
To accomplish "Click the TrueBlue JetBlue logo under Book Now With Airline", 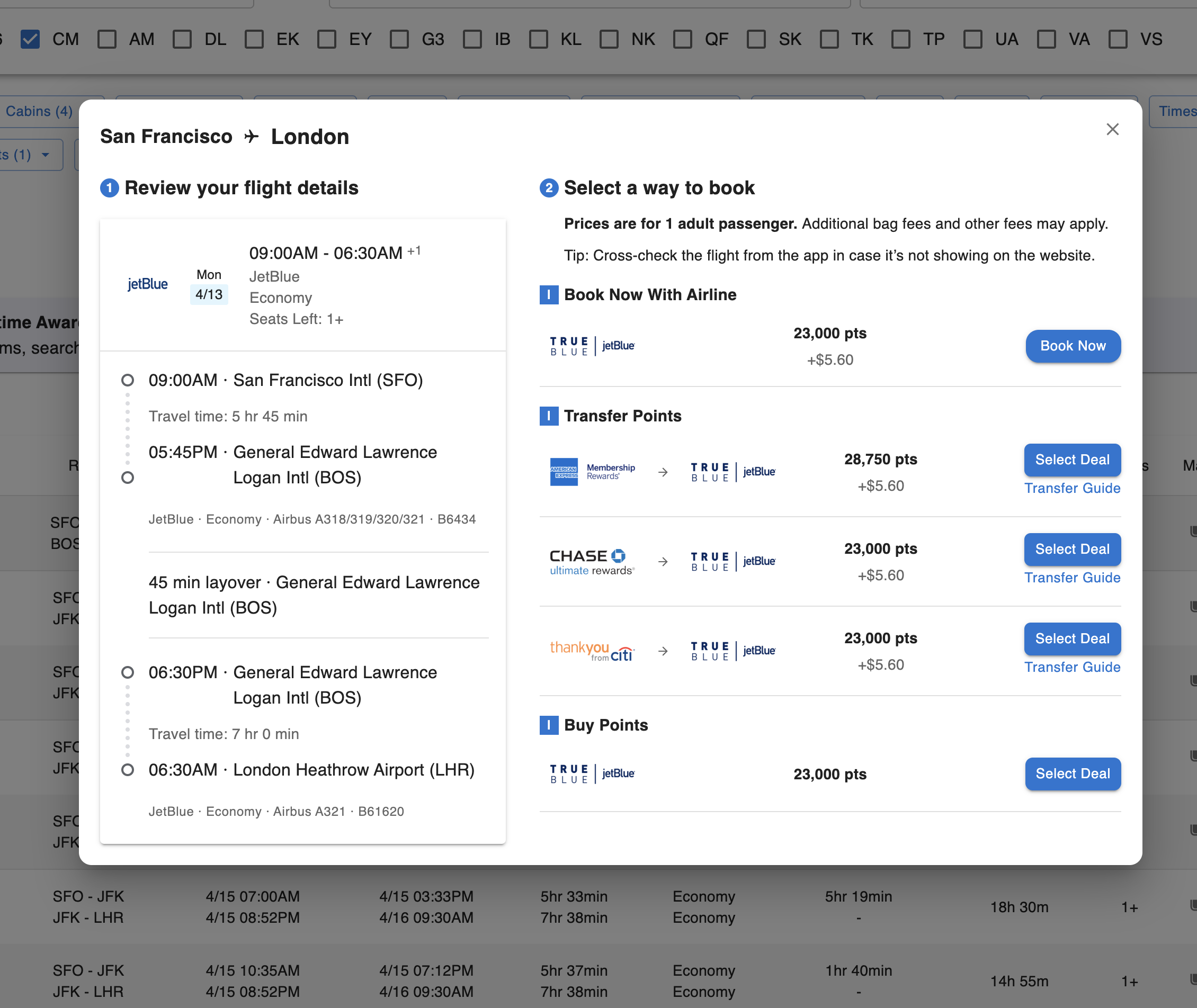I will [592, 346].
